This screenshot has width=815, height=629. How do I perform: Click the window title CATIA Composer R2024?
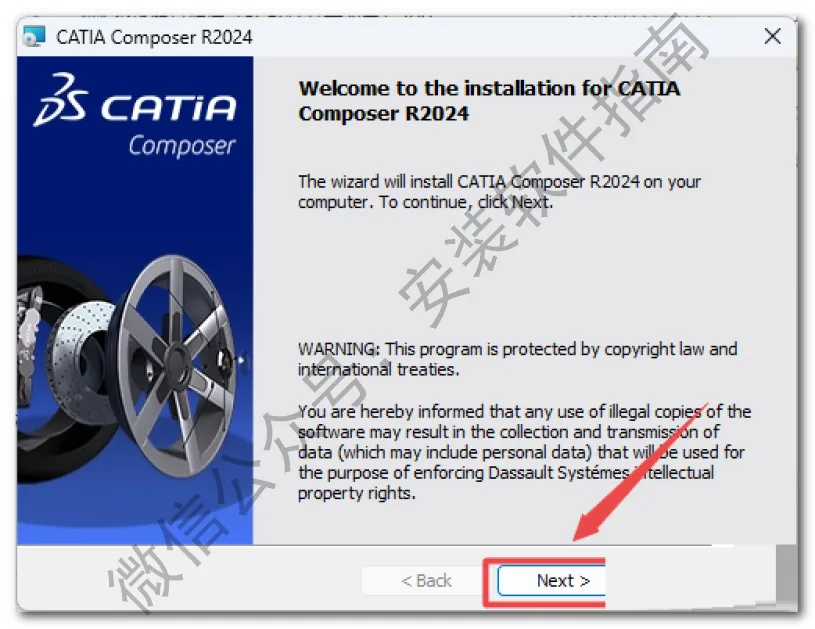tap(154, 37)
